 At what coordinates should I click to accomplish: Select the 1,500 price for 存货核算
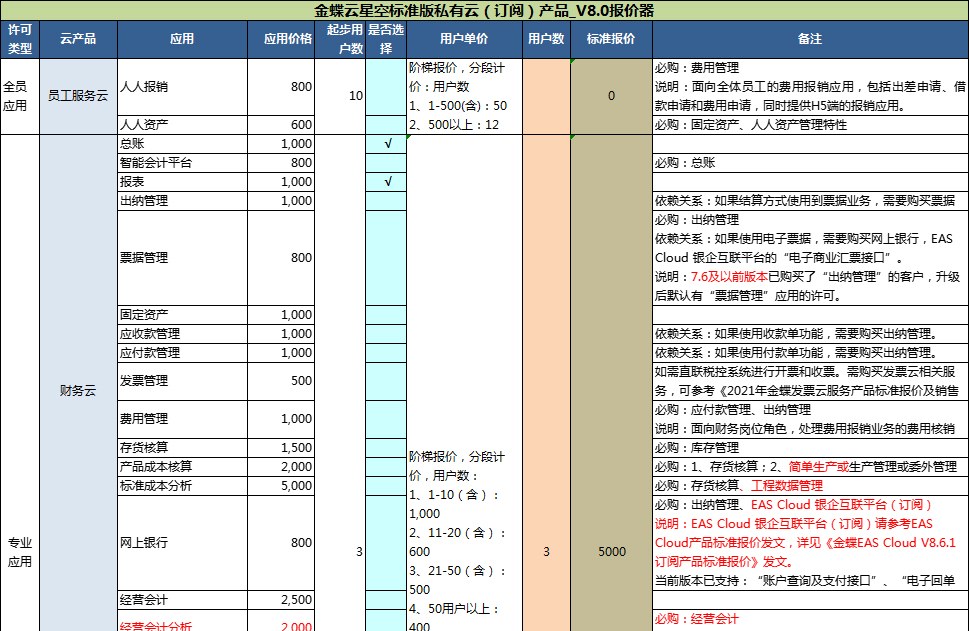coord(281,448)
